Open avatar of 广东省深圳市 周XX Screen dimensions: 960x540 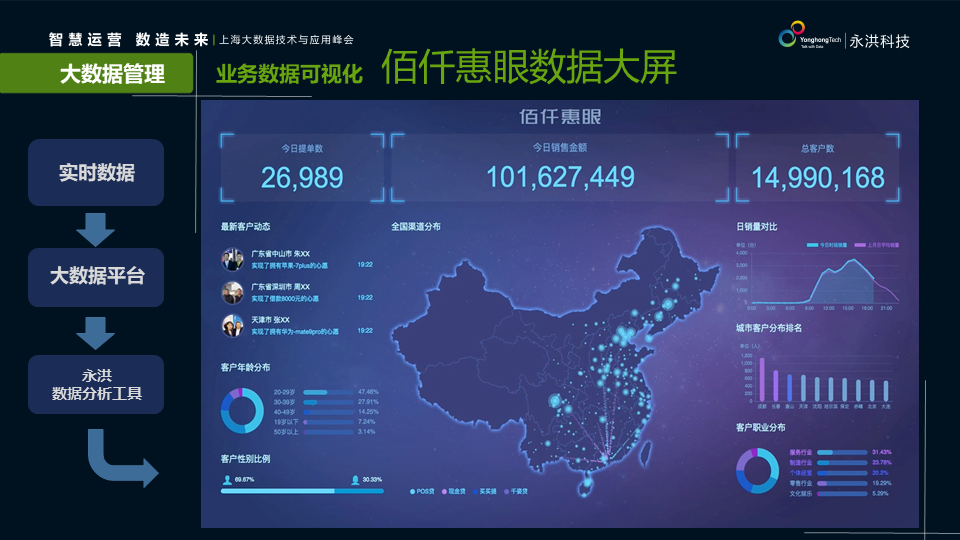point(232,293)
